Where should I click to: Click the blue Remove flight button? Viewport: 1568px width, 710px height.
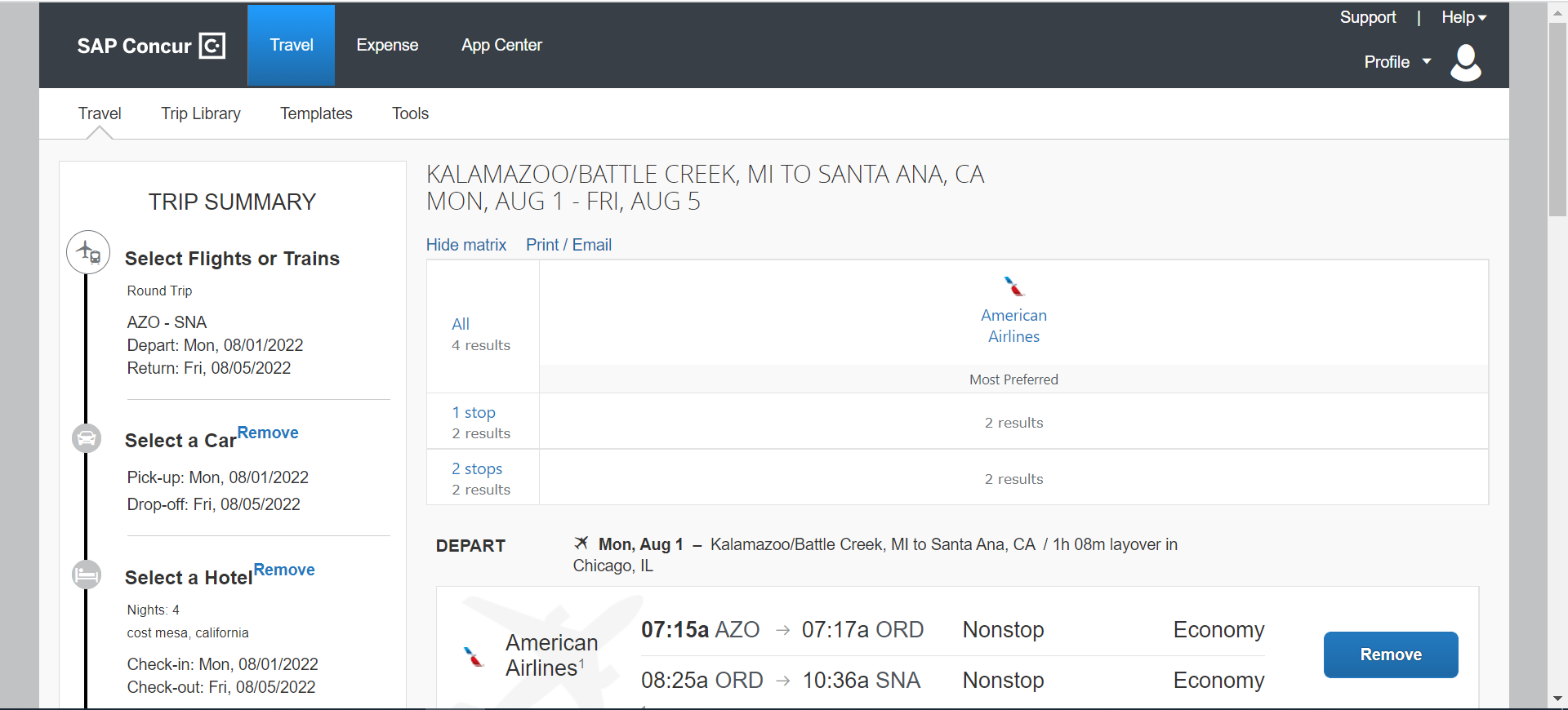[x=1391, y=655]
